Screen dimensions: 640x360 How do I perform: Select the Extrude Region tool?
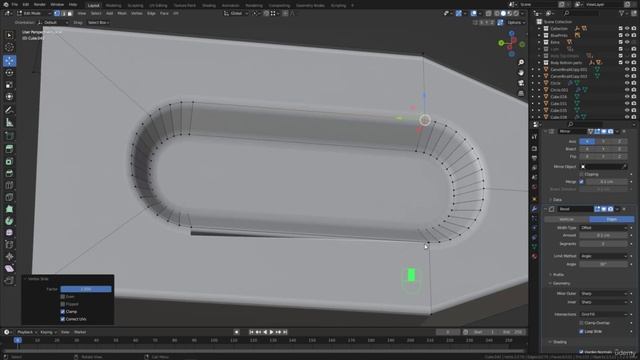point(9,149)
